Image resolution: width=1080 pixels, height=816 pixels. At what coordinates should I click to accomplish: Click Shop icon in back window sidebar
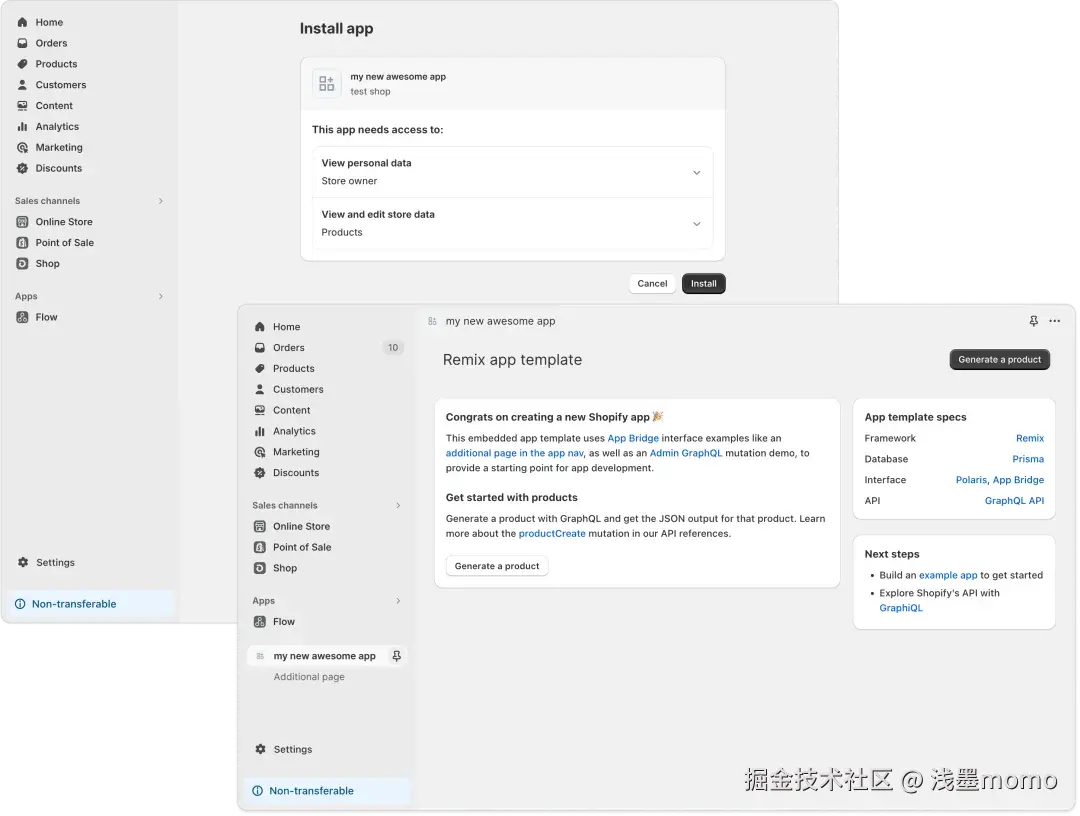[x=22, y=264]
